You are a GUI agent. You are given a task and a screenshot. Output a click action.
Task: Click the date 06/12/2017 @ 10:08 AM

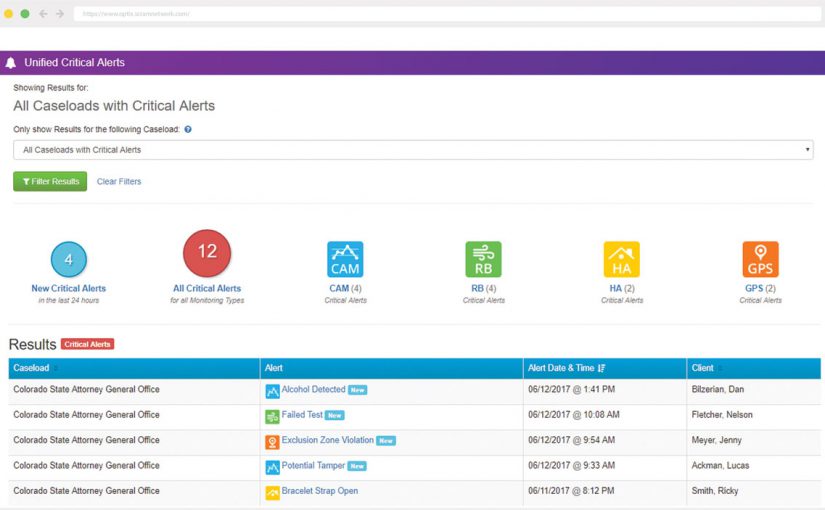tap(574, 415)
